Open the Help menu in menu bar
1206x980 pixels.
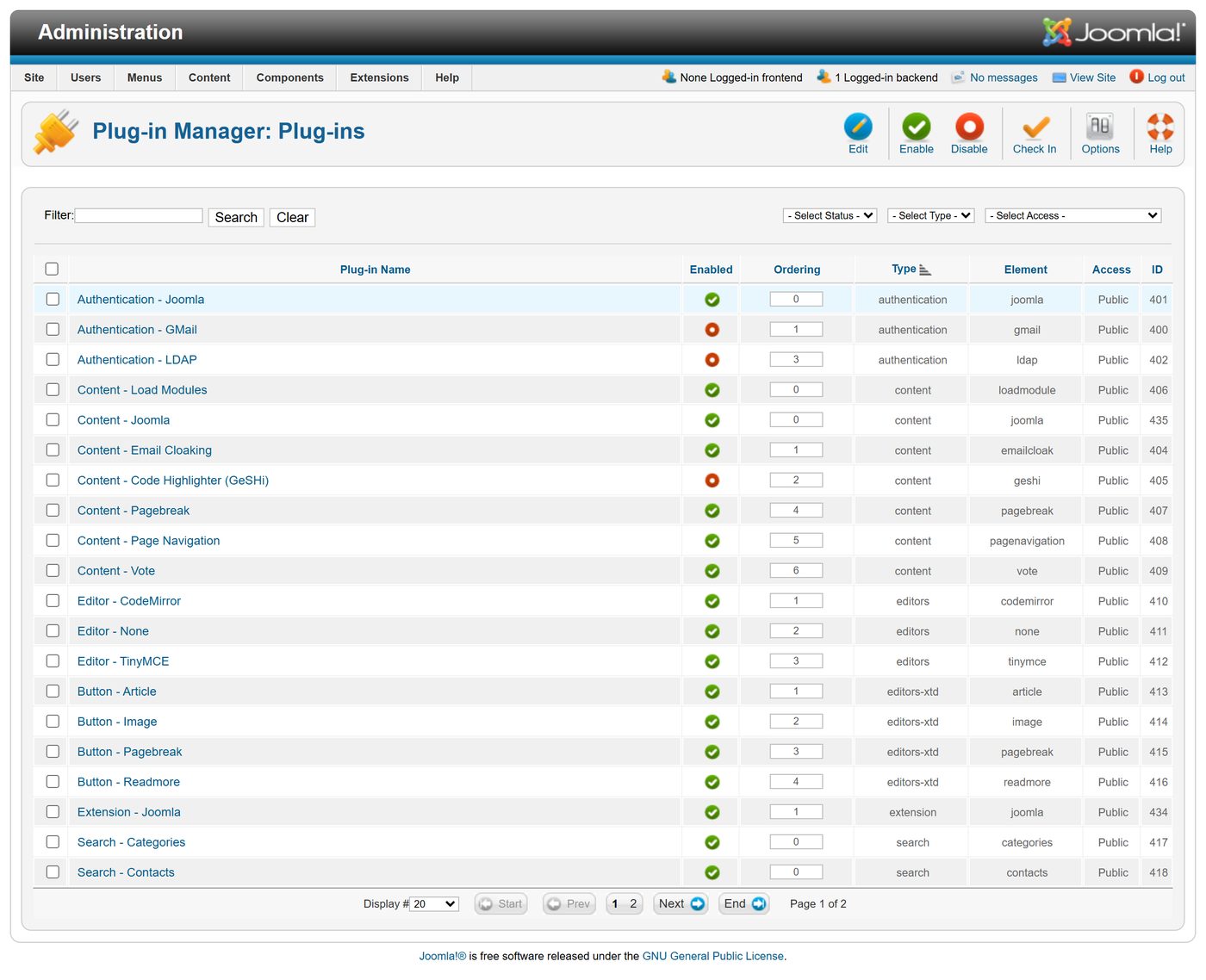[x=447, y=78]
